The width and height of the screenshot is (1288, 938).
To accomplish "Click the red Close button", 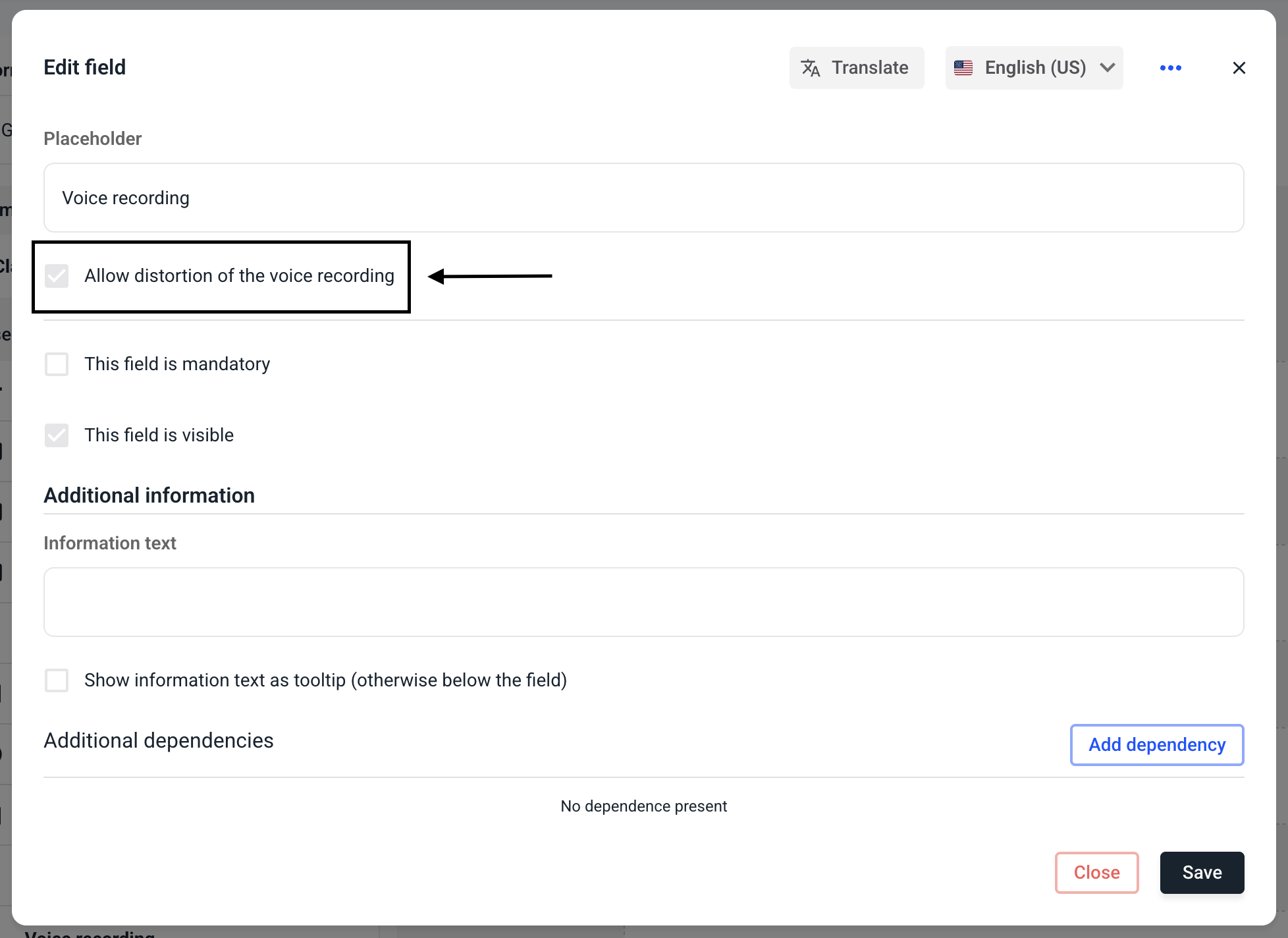I will coord(1096,873).
